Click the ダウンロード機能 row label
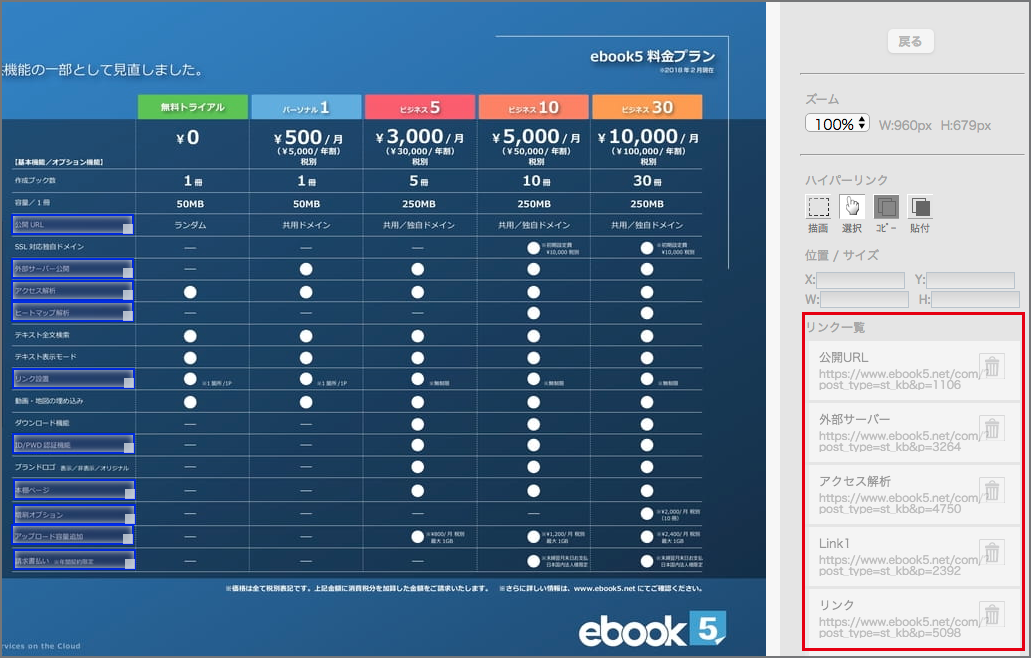Screen dimensions: 1031x658 pyautogui.click(x=42, y=423)
